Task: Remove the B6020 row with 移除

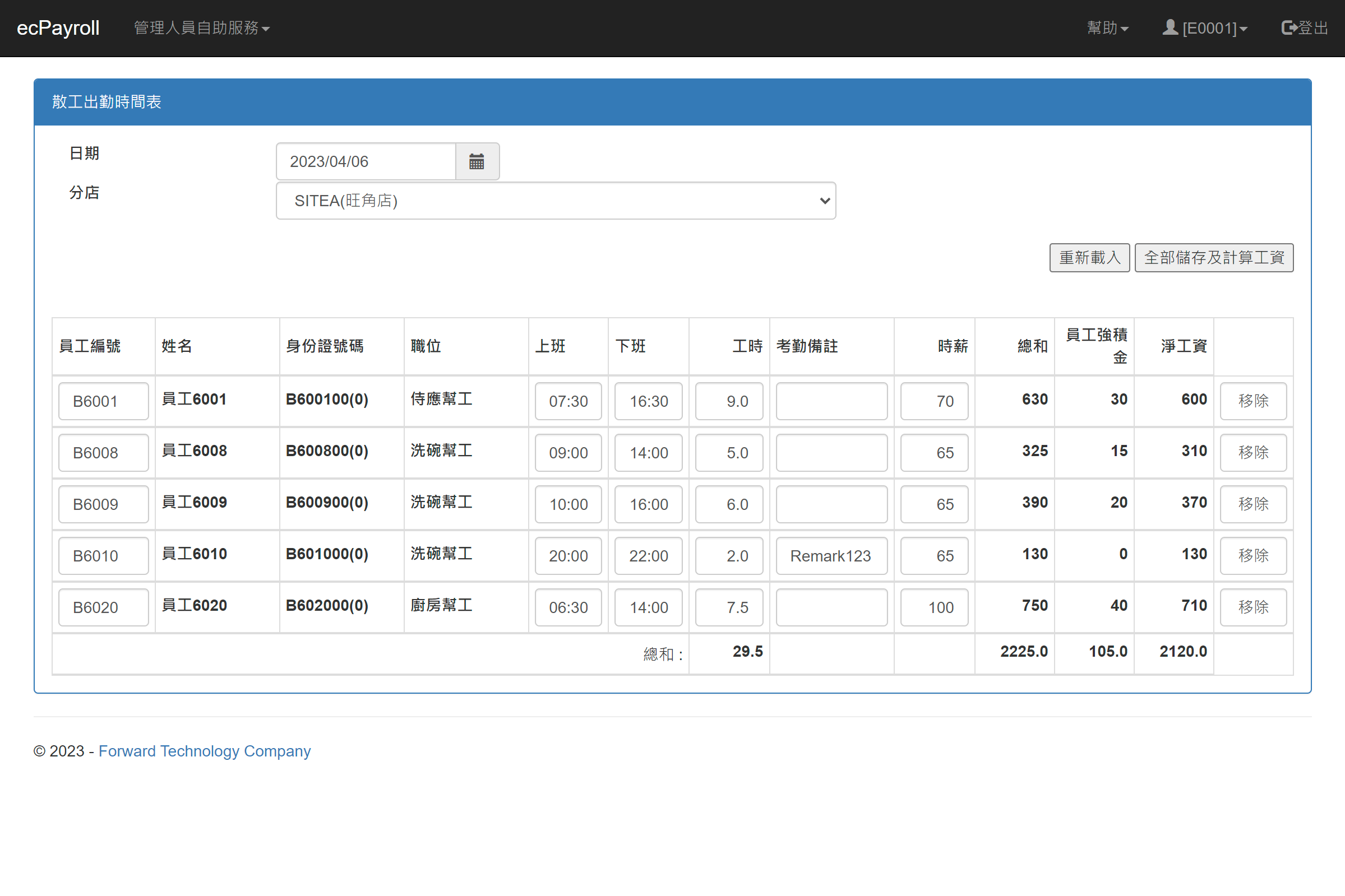Action: (1253, 607)
